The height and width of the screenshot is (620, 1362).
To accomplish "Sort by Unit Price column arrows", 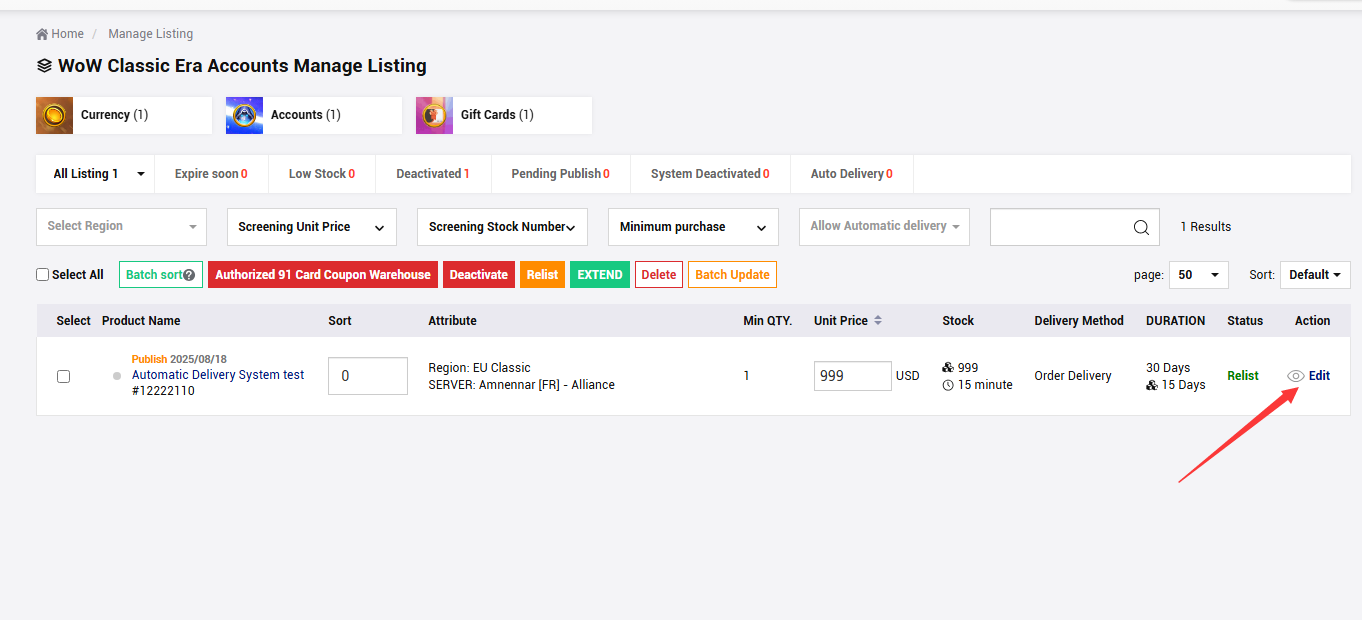I will pos(878,321).
